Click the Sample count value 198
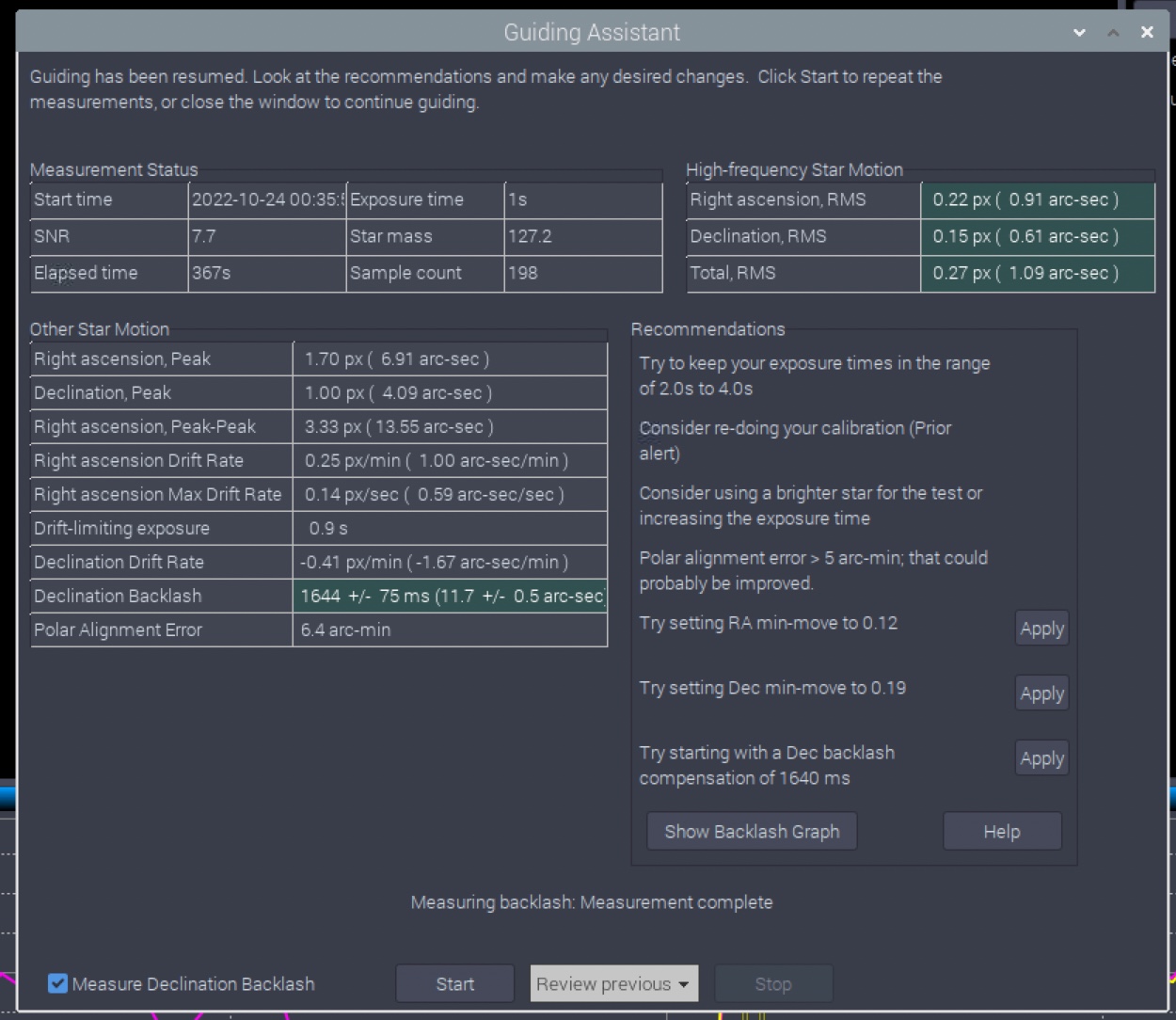Screen dimensions: 1176x1020 [x=583, y=274]
